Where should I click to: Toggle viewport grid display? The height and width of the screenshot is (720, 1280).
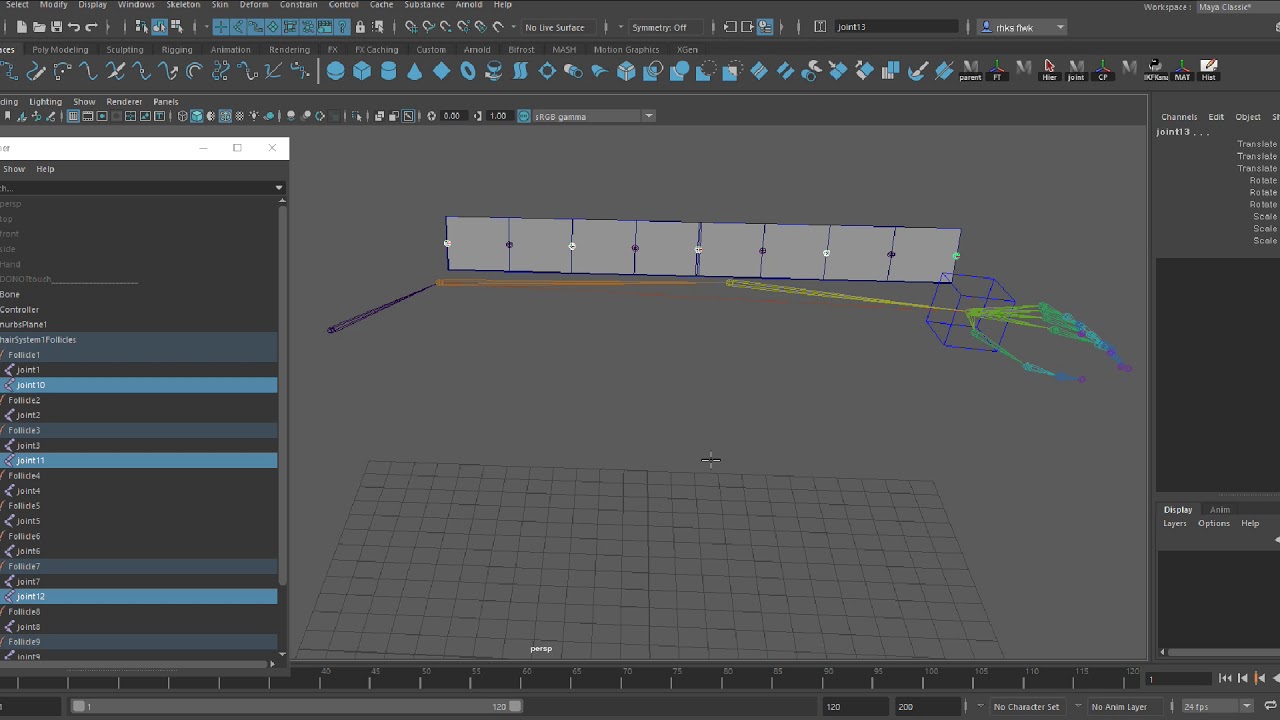click(x=73, y=116)
